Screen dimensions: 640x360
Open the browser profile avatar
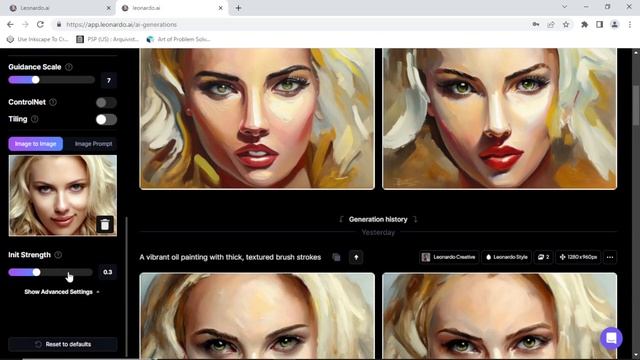(614, 24)
